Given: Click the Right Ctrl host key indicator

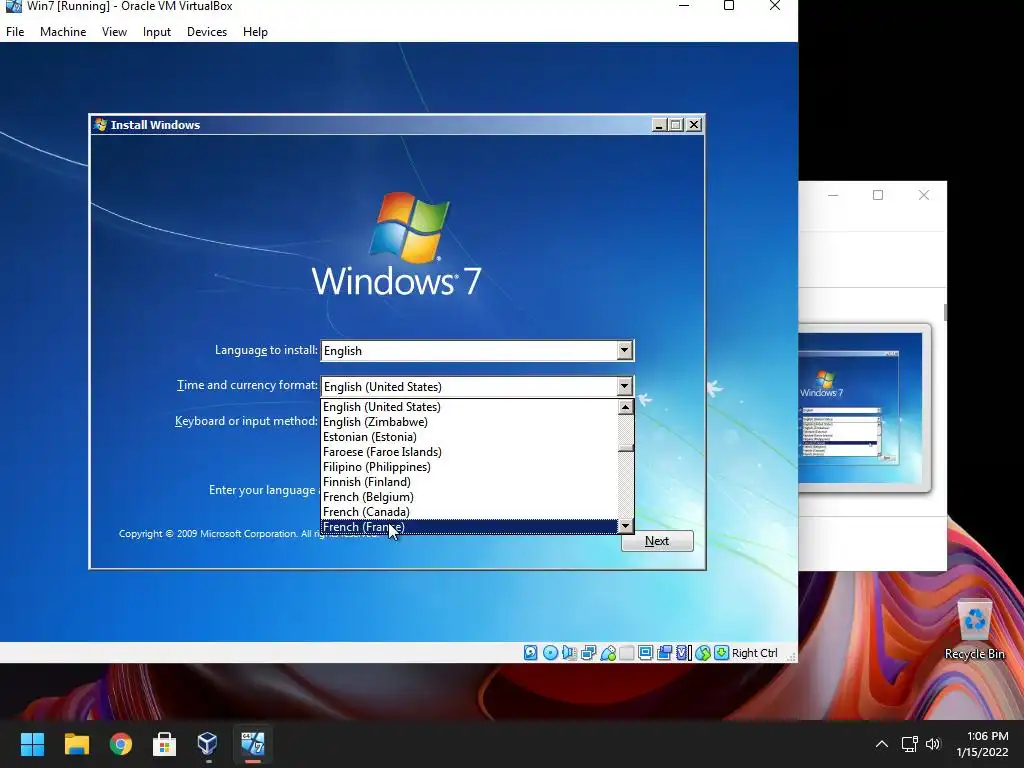Looking at the screenshot, I should [754, 652].
